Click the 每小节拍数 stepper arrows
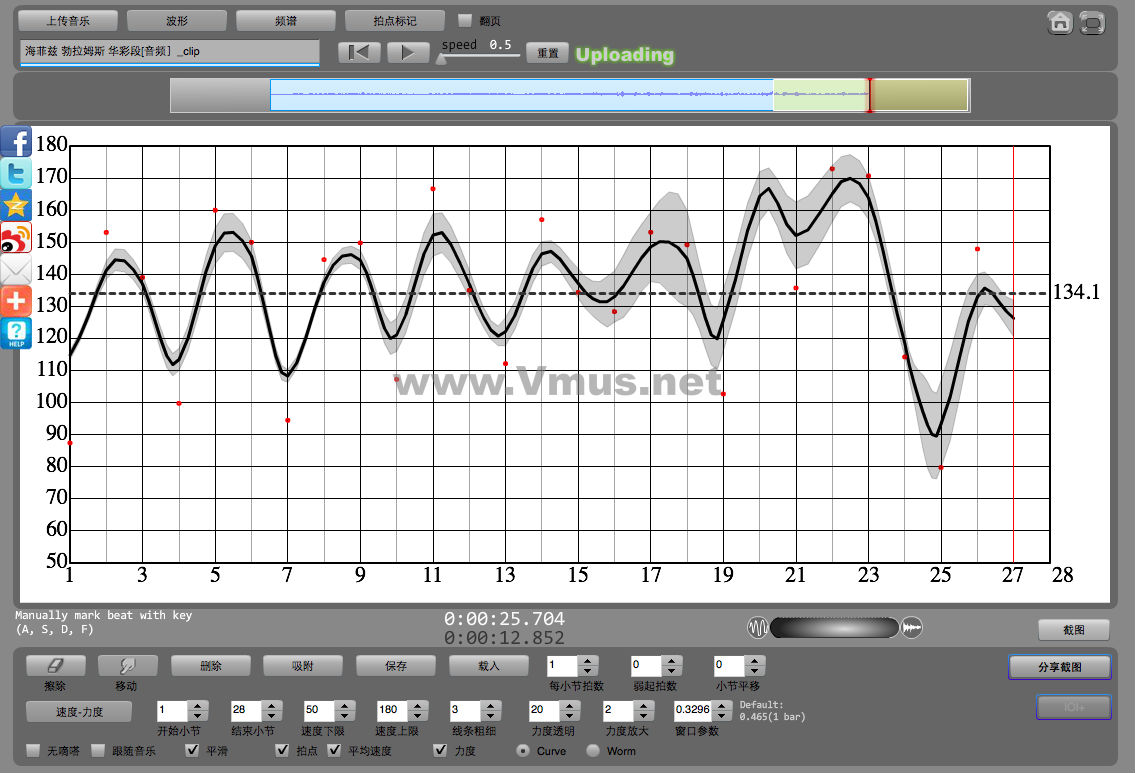The width and height of the screenshot is (1135, 773). pyautogui.click(x=588, y=665)
